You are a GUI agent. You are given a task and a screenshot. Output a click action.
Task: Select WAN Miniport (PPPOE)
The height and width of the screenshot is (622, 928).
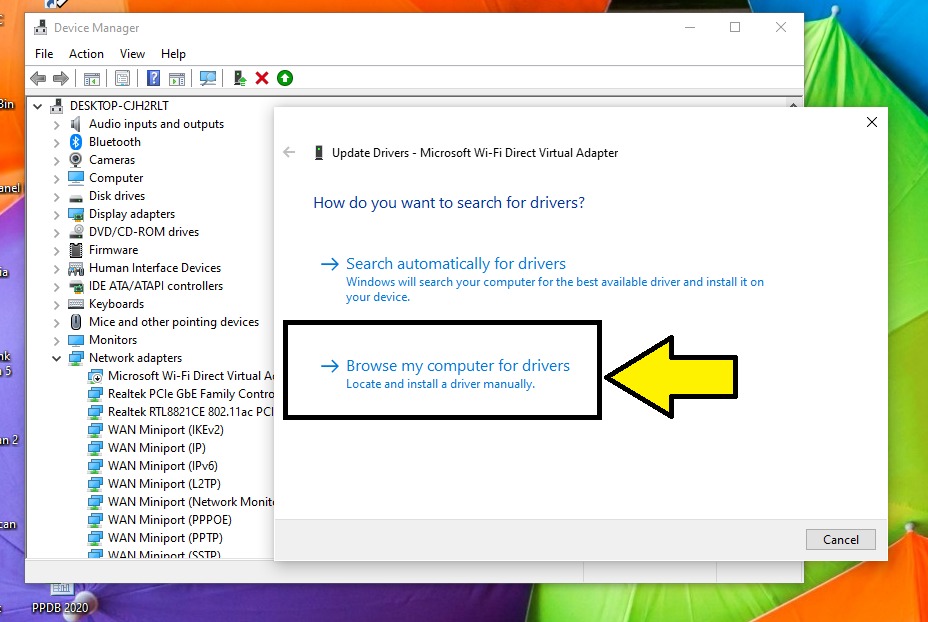170,520
